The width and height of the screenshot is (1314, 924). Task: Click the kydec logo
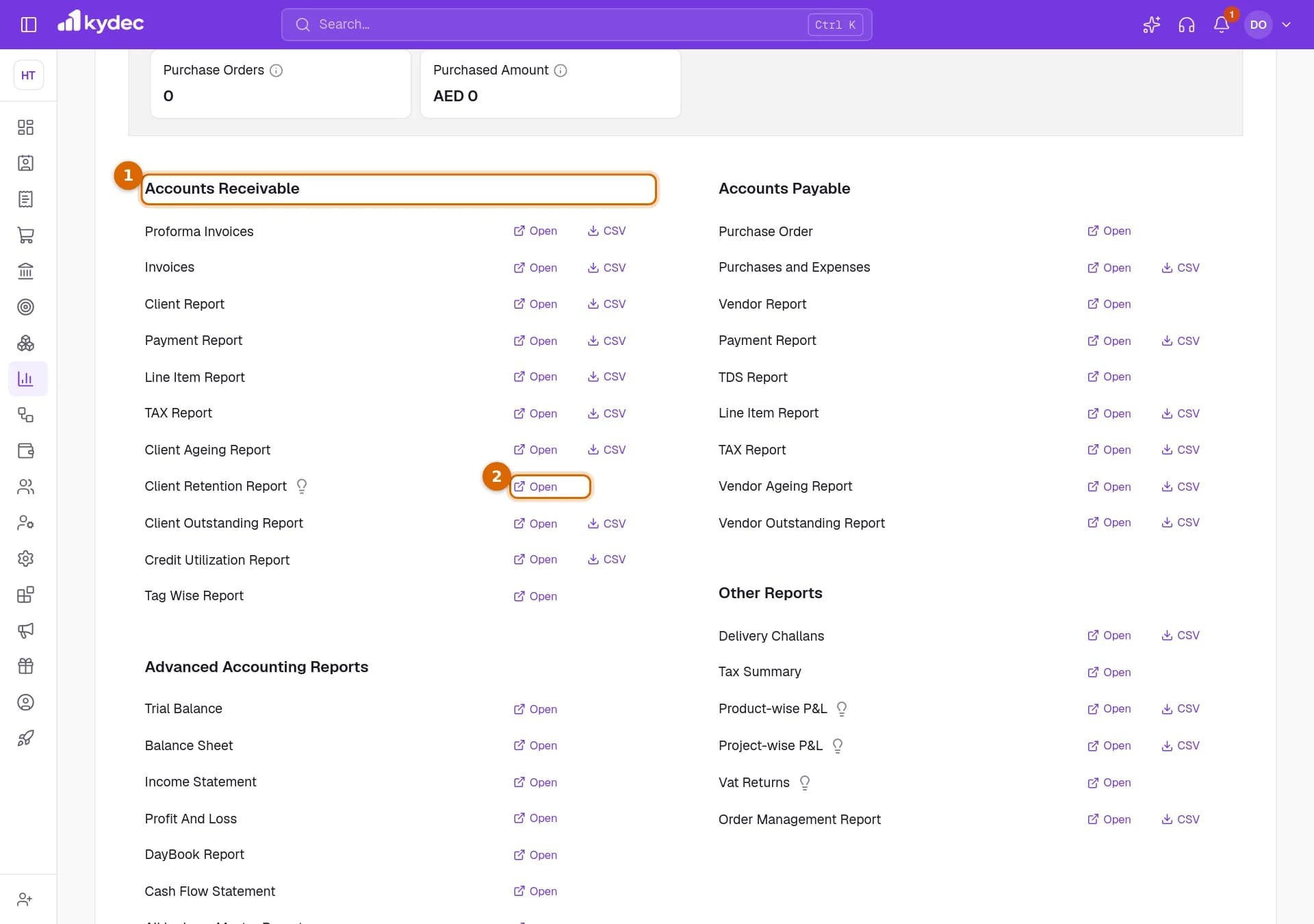click(101, 23)
